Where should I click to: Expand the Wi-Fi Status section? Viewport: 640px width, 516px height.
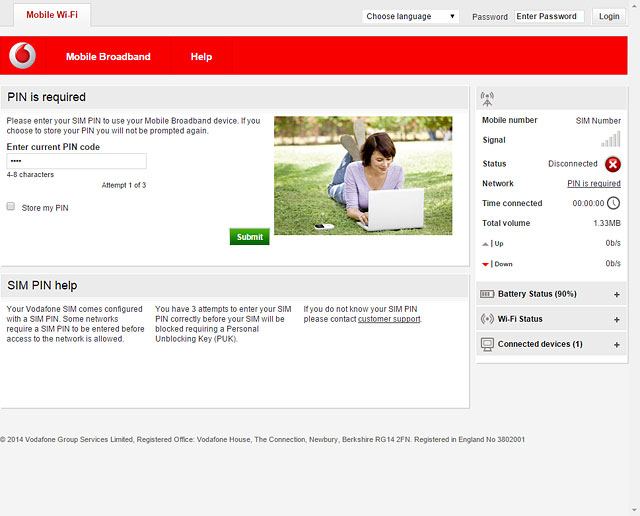point(616,320)
